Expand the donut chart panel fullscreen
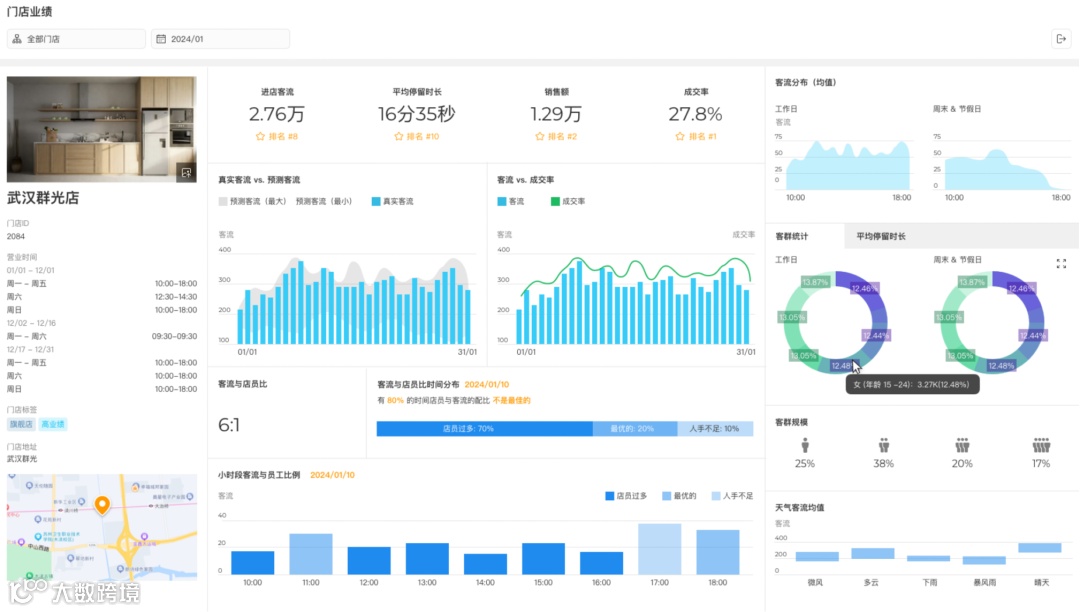Viewport: 1080px width, 612px height. [x=1061, y=264]
